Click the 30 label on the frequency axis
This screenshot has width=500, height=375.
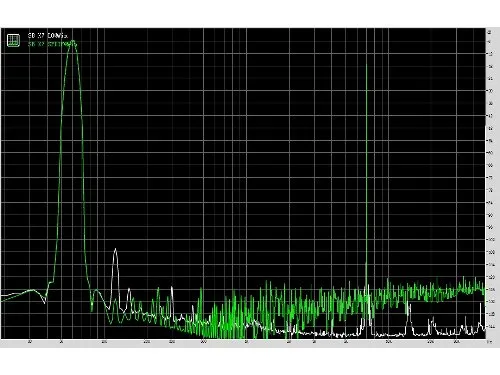tap(30, 342)
